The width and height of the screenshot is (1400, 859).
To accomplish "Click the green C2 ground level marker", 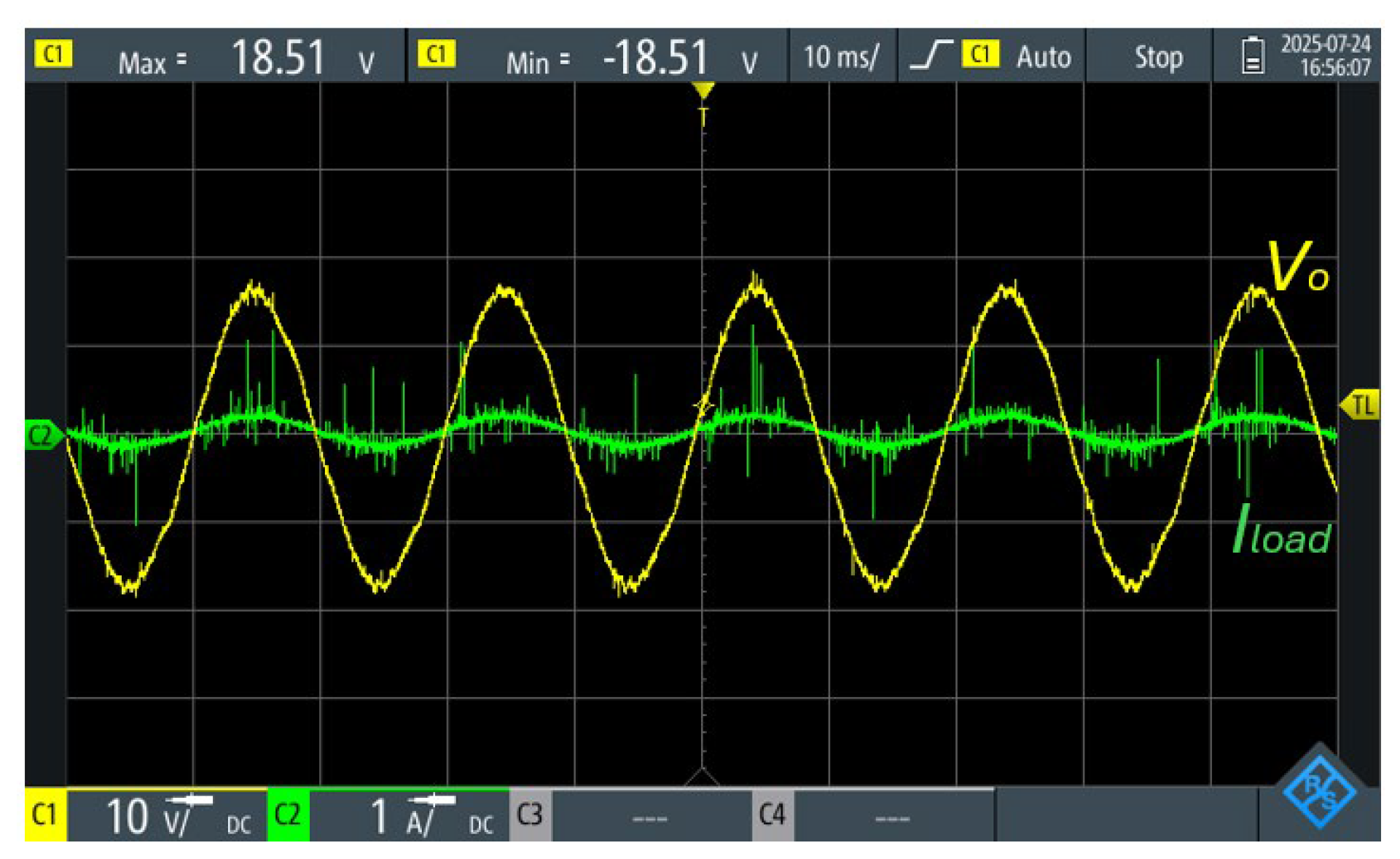I will pyautogui.click(x=42, y=435).
